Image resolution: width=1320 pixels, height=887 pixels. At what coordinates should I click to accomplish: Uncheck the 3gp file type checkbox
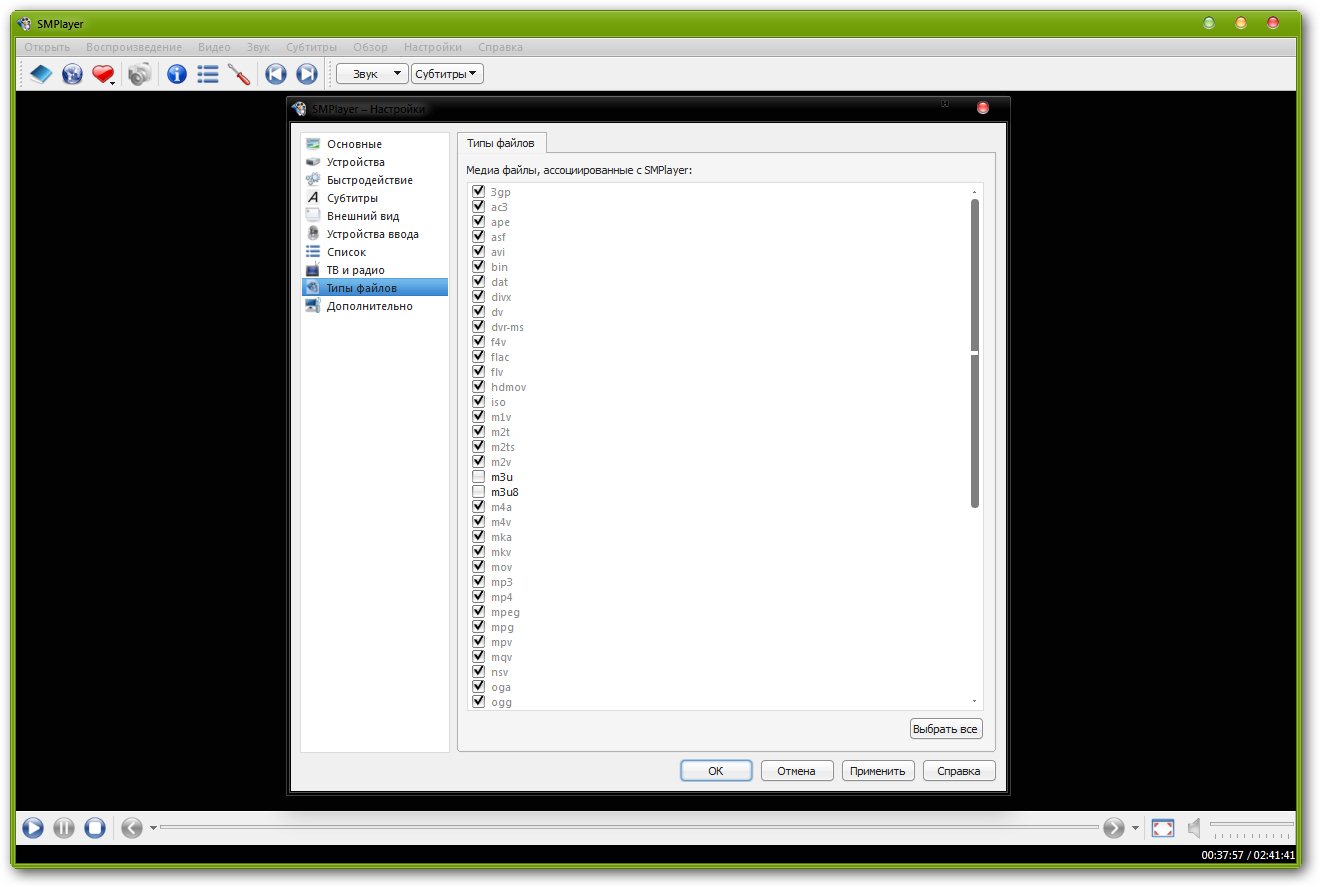pyautogui.click(x=479, y=191)
